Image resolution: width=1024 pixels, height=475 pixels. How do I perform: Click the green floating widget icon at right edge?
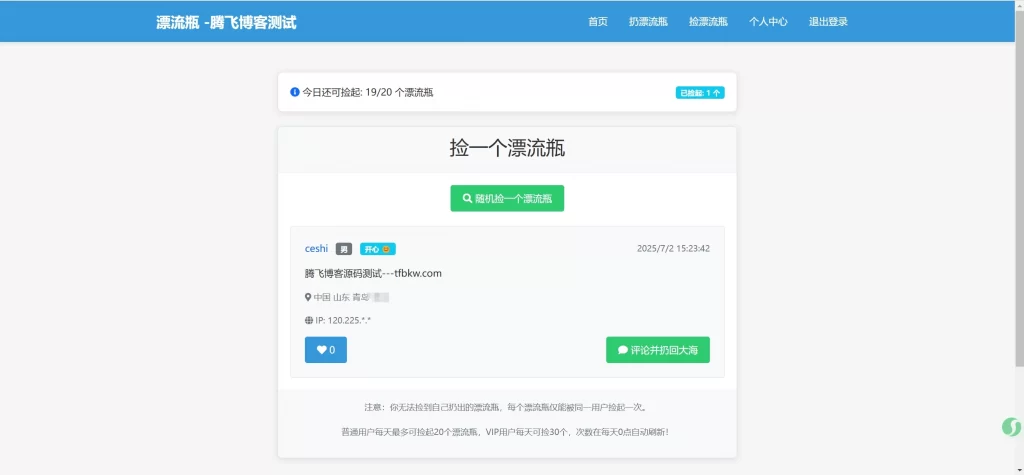[x=1012, y=427]
